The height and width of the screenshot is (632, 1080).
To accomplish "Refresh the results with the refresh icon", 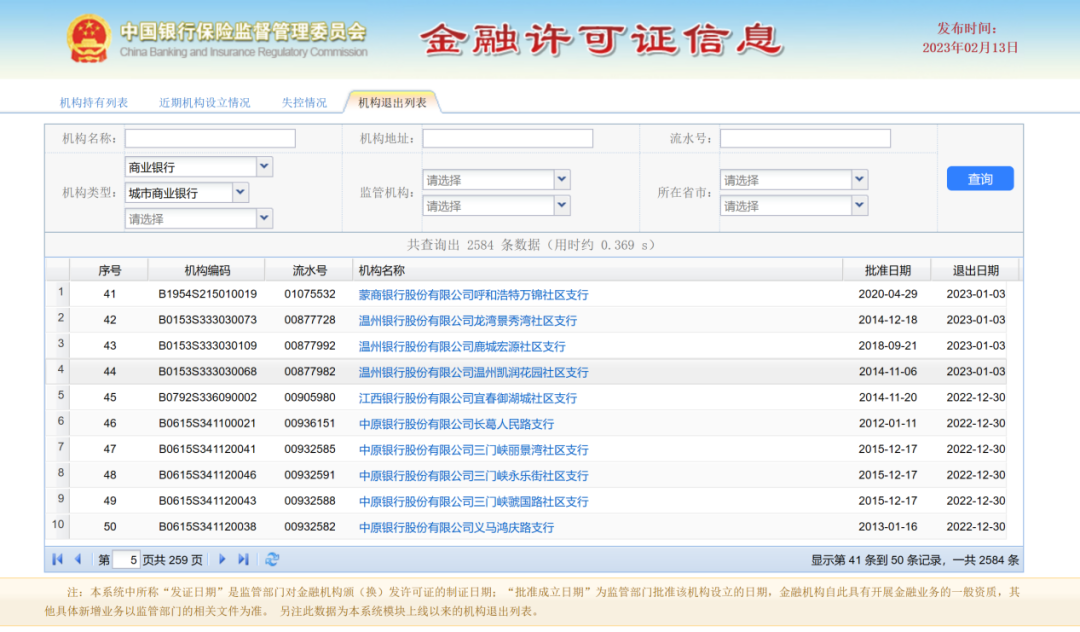I will click(272, 558).
